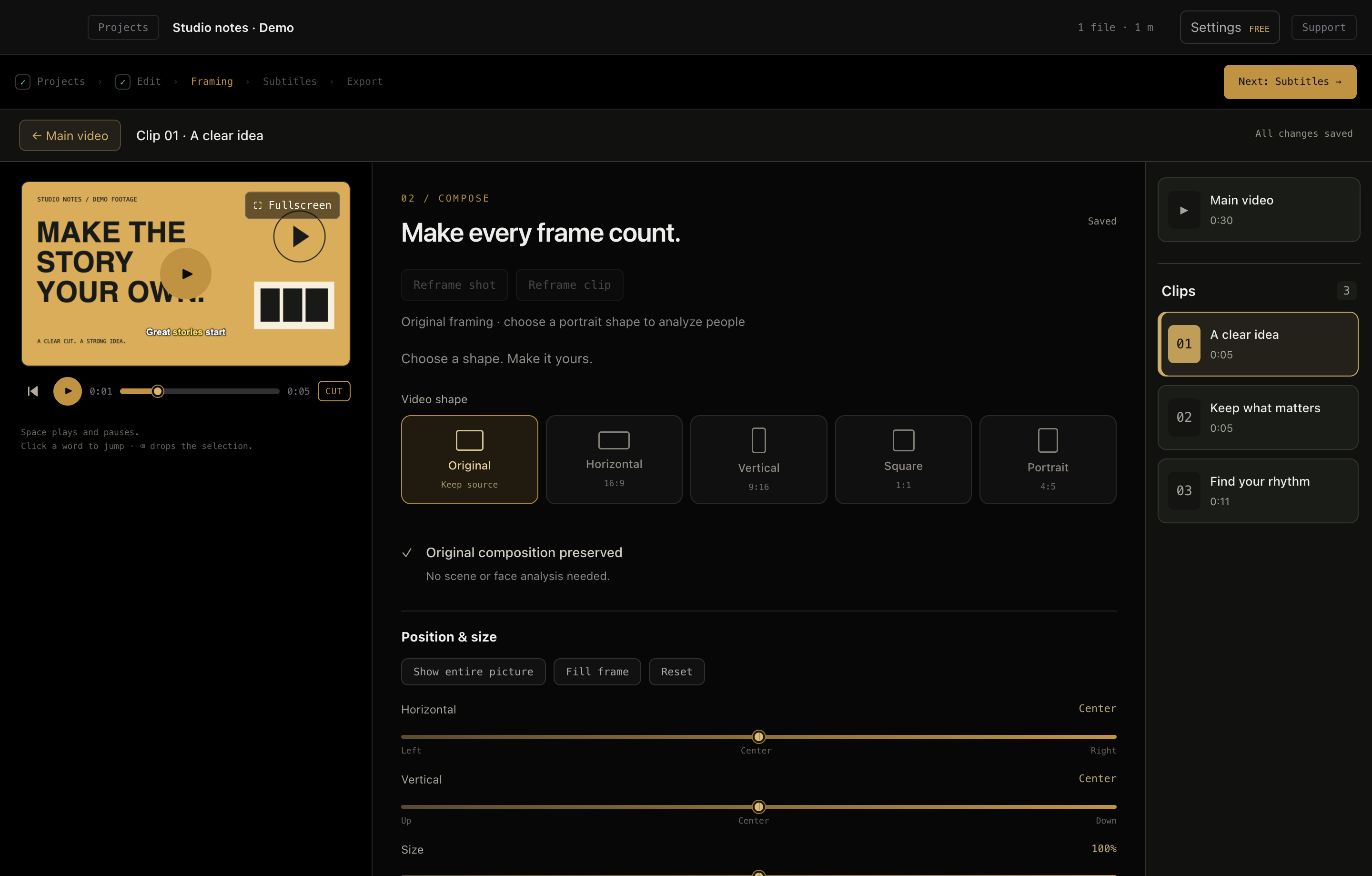Click the Projects step checkmark
The width and height of the screenshot is (1372, 876).
tap(23, 81)
